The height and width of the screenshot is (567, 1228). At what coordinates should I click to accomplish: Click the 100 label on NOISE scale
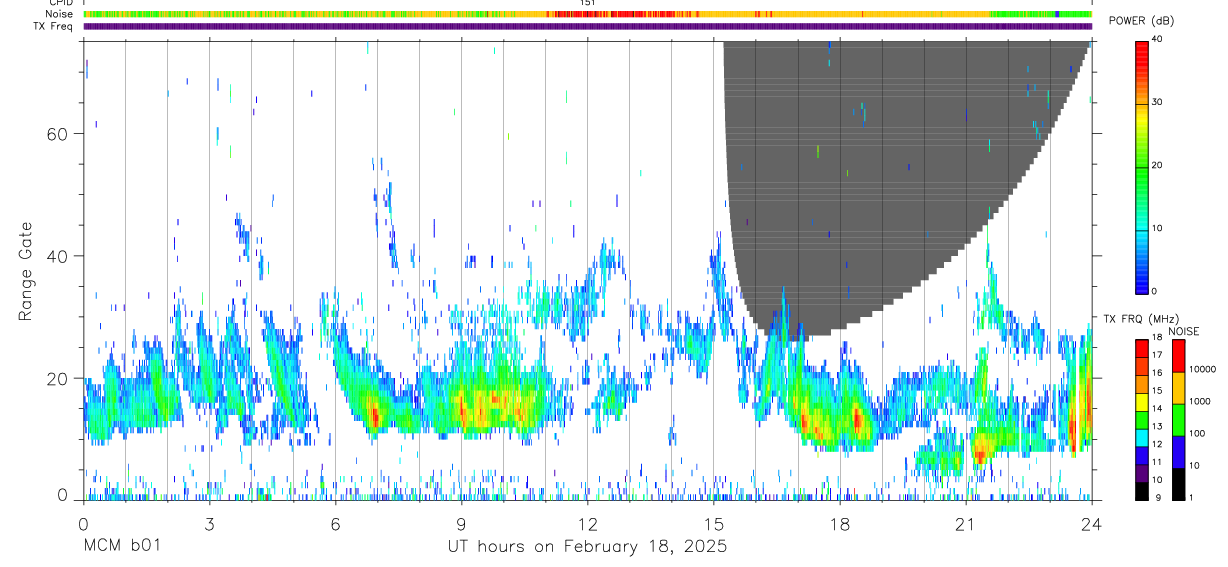1197,434
